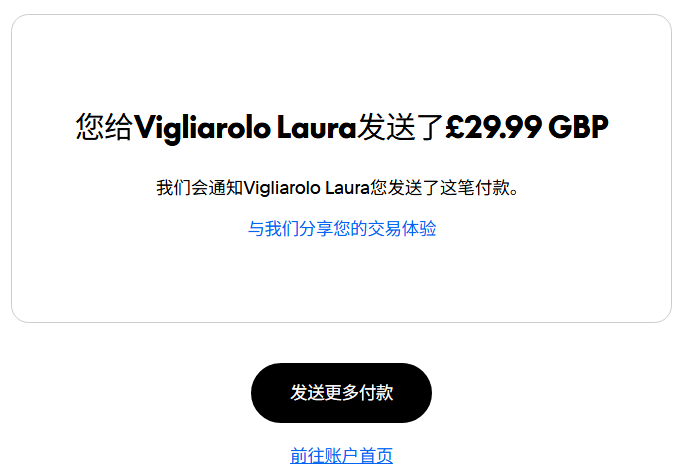Viewport: 683px width, 469px height.
Task: Open the 与我们分享您的交易体验 link
Action: 342,229
